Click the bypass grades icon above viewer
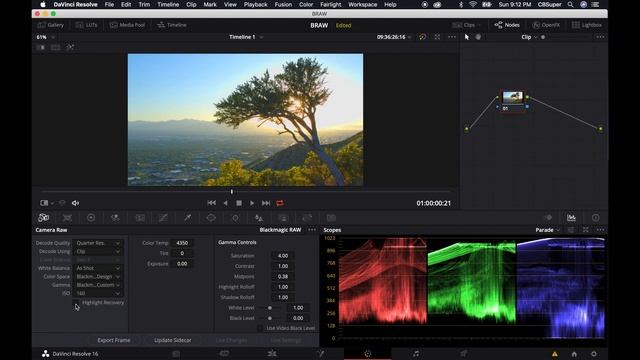This screenshot has width=640, height=360. click(x=422, y=37)
